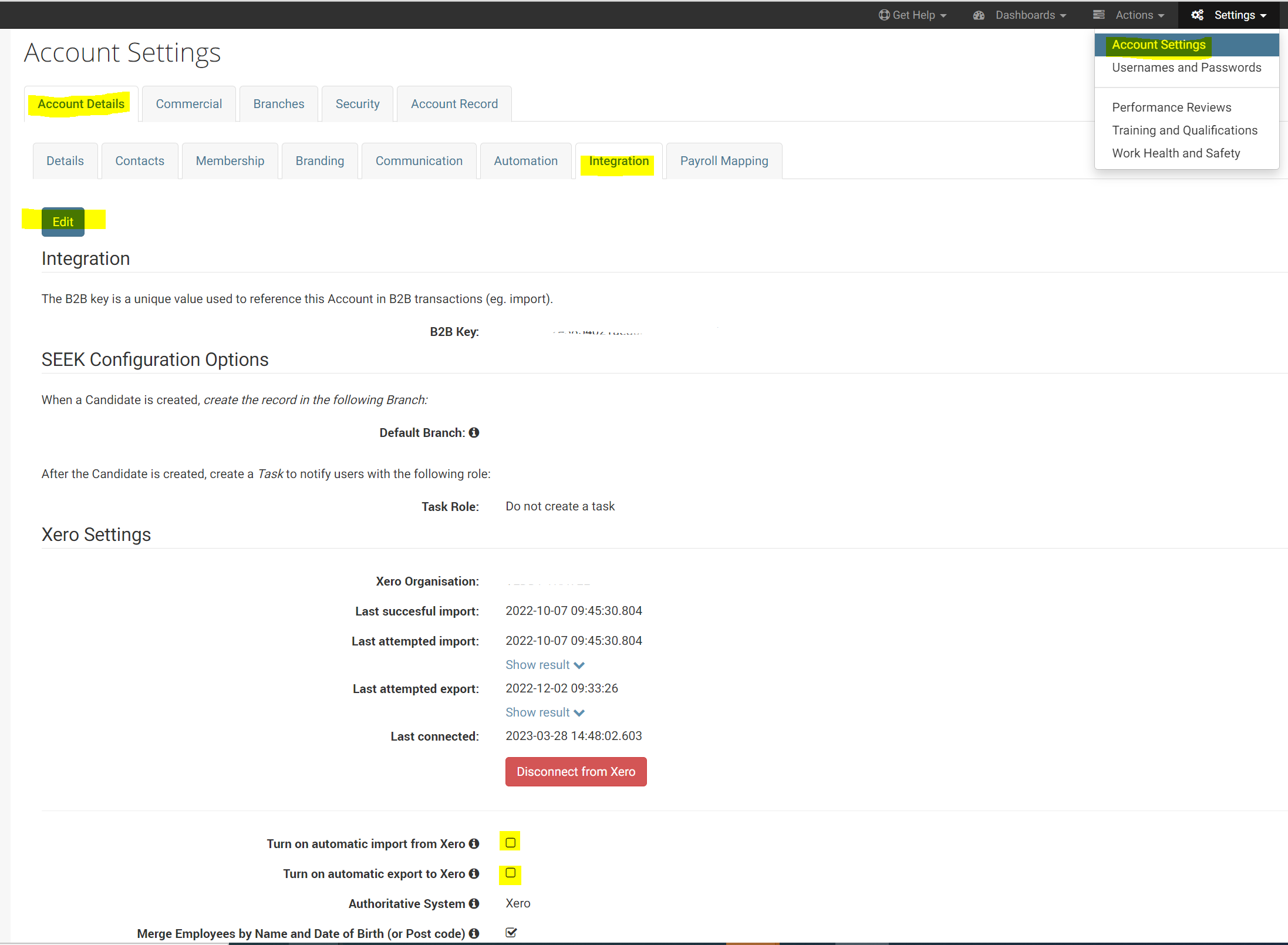Image resolution: width=1288 pixels, height=945 pixels.
Task: Click the Get Help lifebuoy icon
Action: (x=884, y=15)
